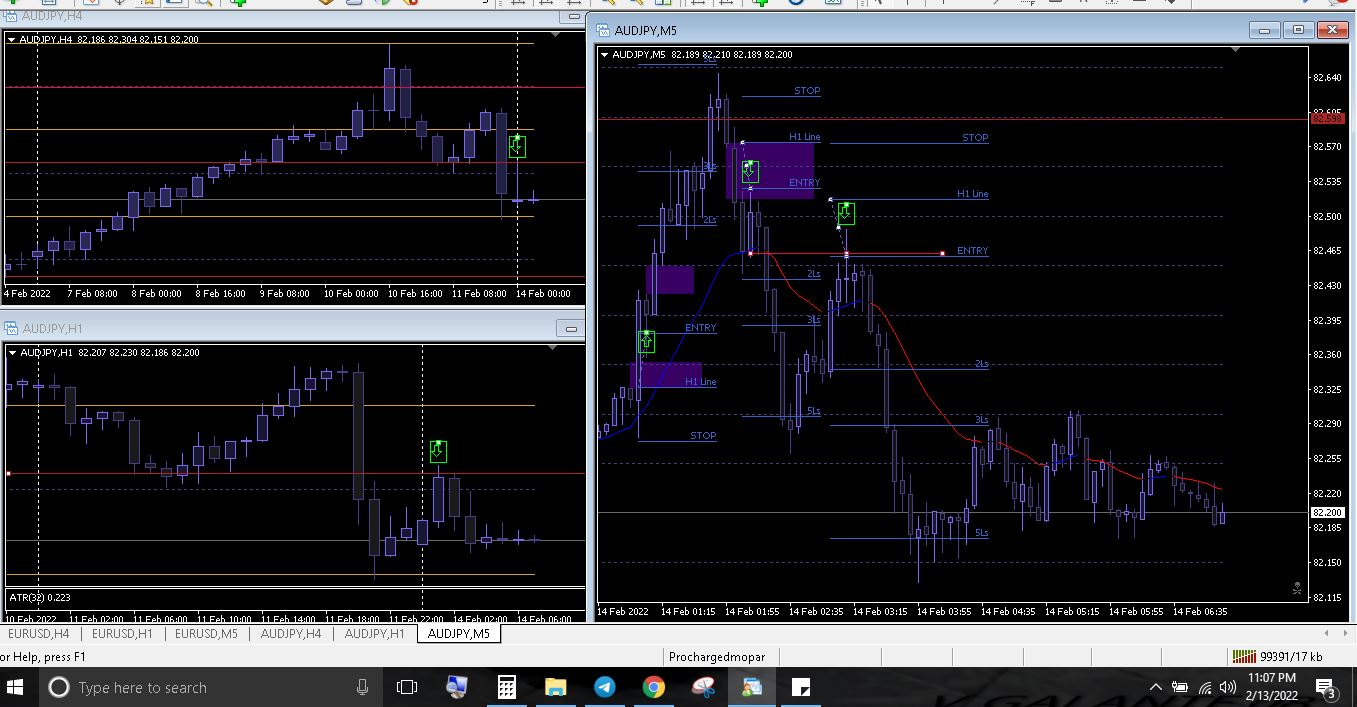
Task: Open Task View from the taskbar
Action: click(x=407, y=687)
